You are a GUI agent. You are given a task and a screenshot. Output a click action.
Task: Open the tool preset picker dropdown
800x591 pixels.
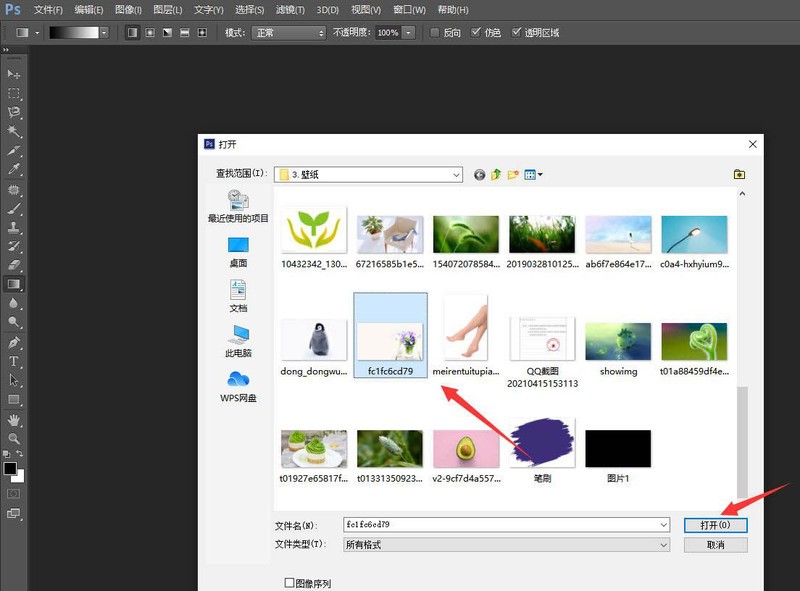(x=37, y=33)
